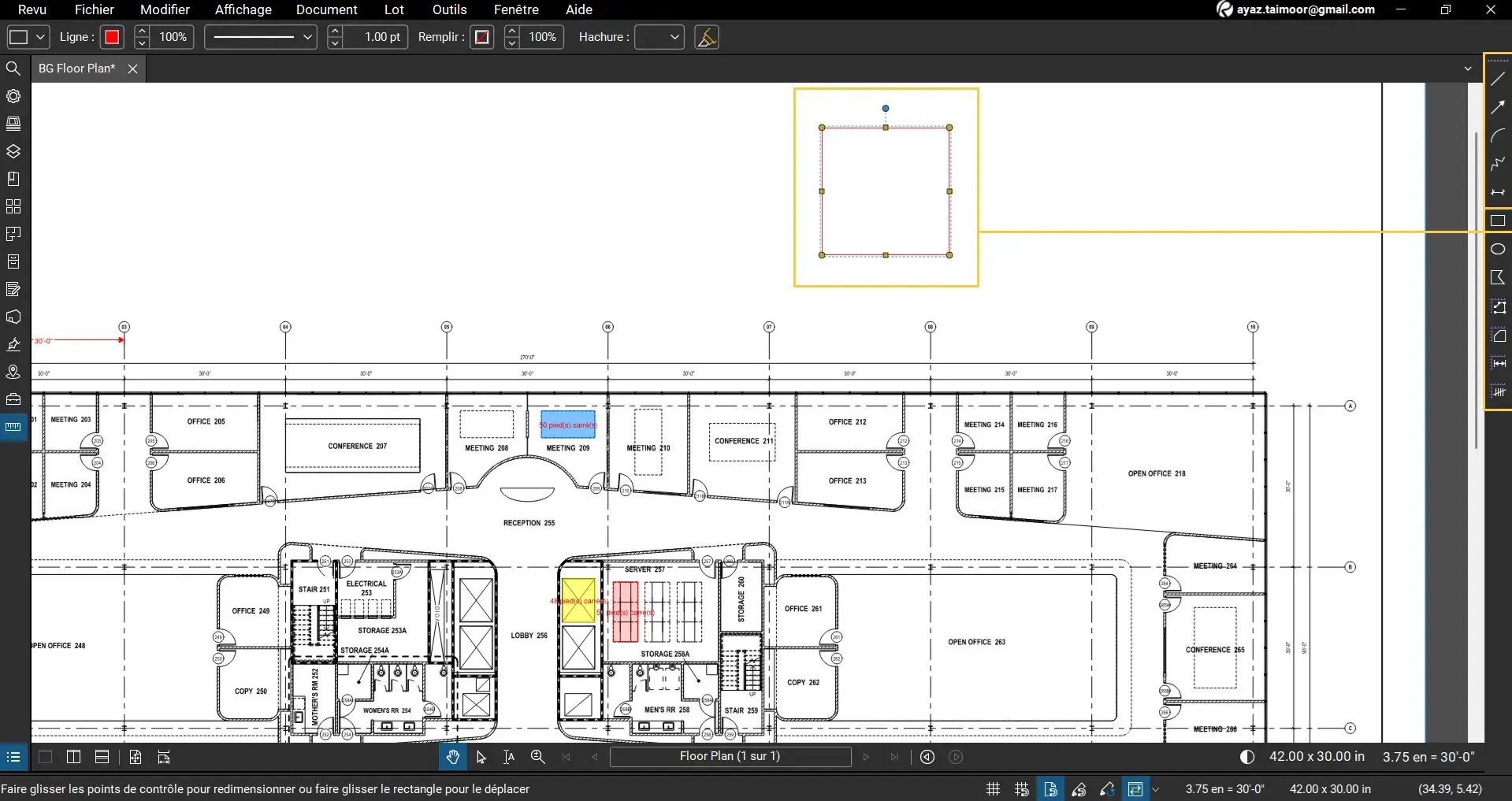Activate the Pan tool in the navigation bar
This screenshot has width=1512, height=801.
click(x=451, y=757)
